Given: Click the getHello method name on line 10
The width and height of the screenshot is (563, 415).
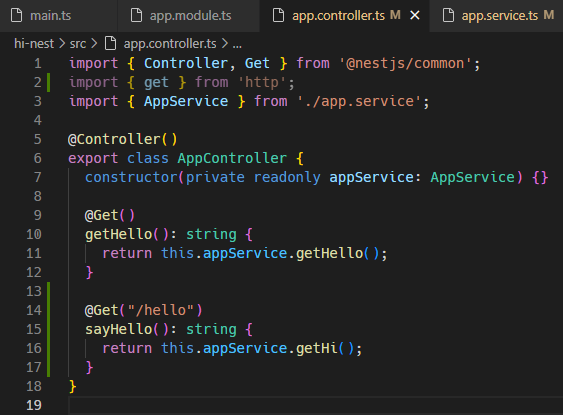Looking at the screenshot, I should pyautogui.click(x=119, y=234).
